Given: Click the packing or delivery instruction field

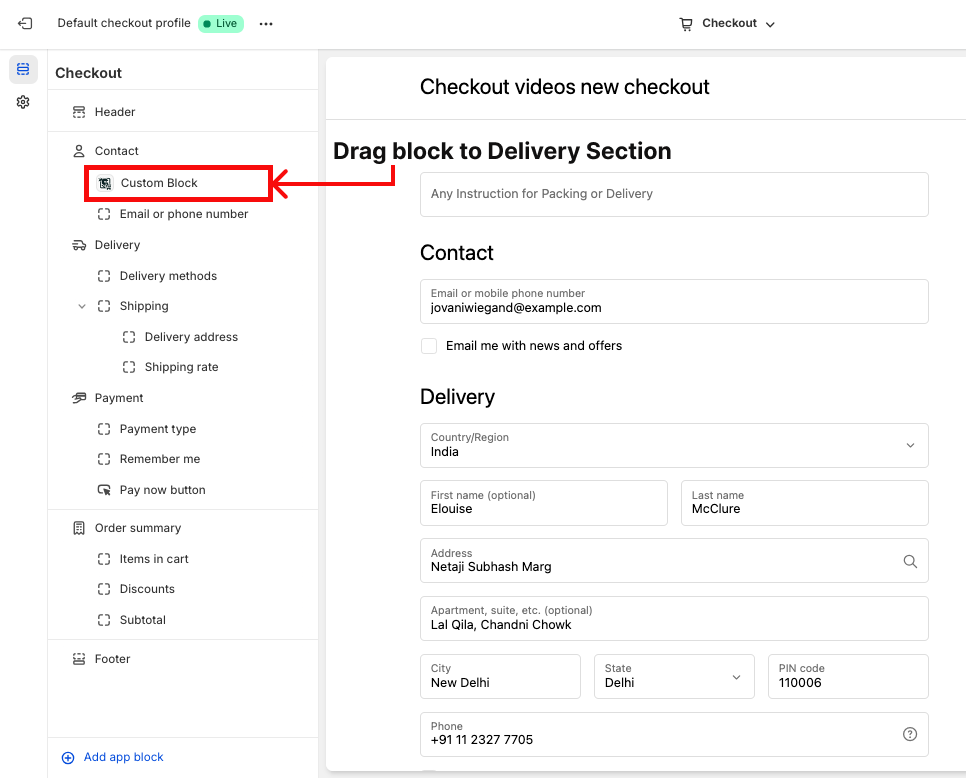Looking at the screenshot, I should tap(674, 194).
